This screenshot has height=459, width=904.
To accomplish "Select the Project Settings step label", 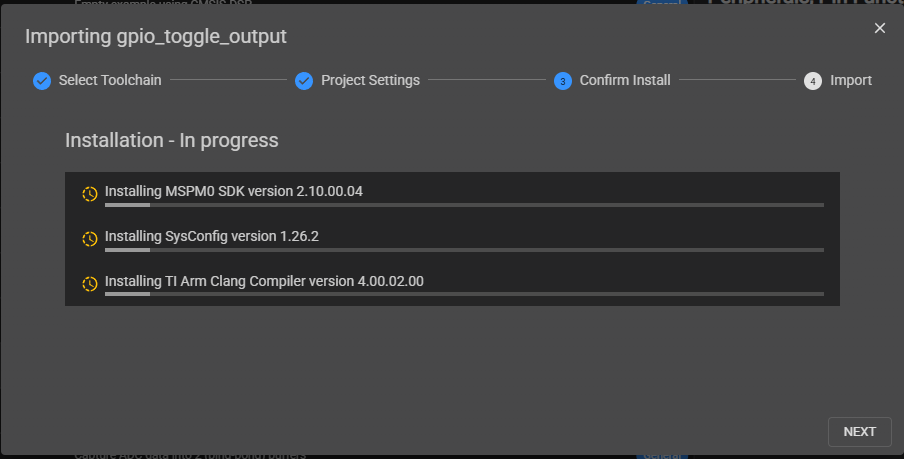I will point(370,80).
